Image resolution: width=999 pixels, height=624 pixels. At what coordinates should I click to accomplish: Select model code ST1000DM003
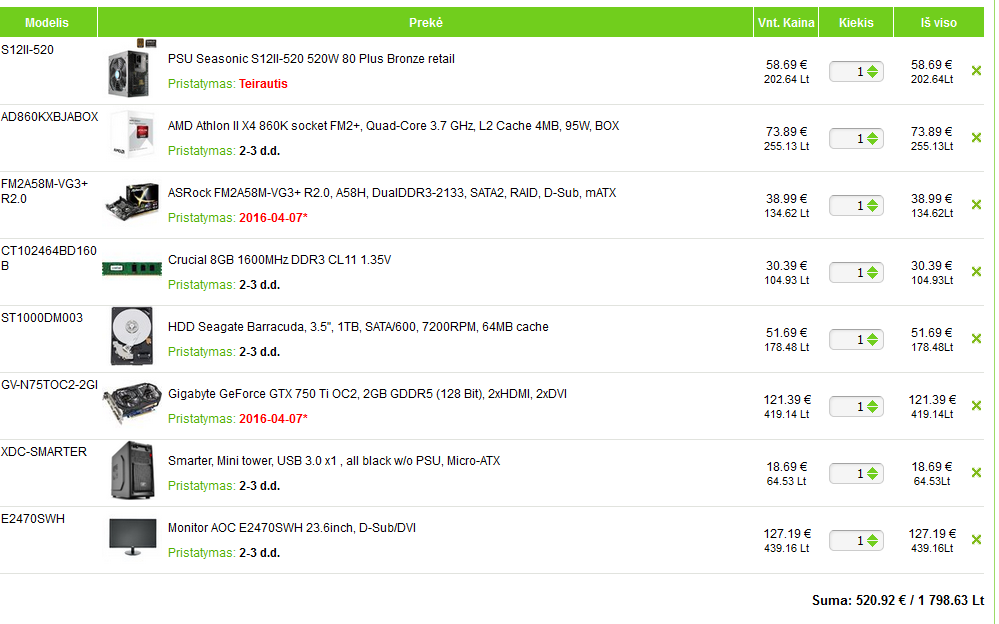[42, 317]
